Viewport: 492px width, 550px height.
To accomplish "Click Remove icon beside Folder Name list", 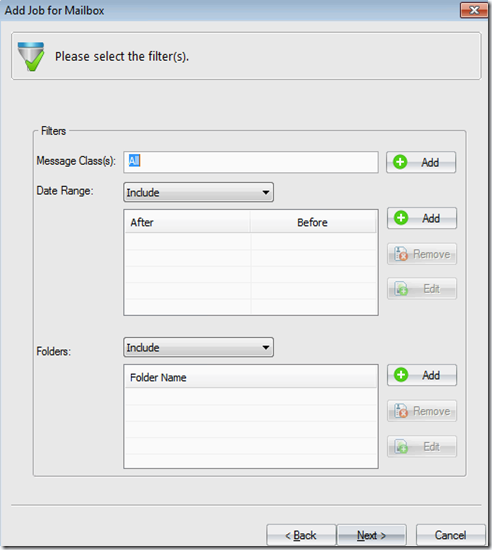I will 401,411.
